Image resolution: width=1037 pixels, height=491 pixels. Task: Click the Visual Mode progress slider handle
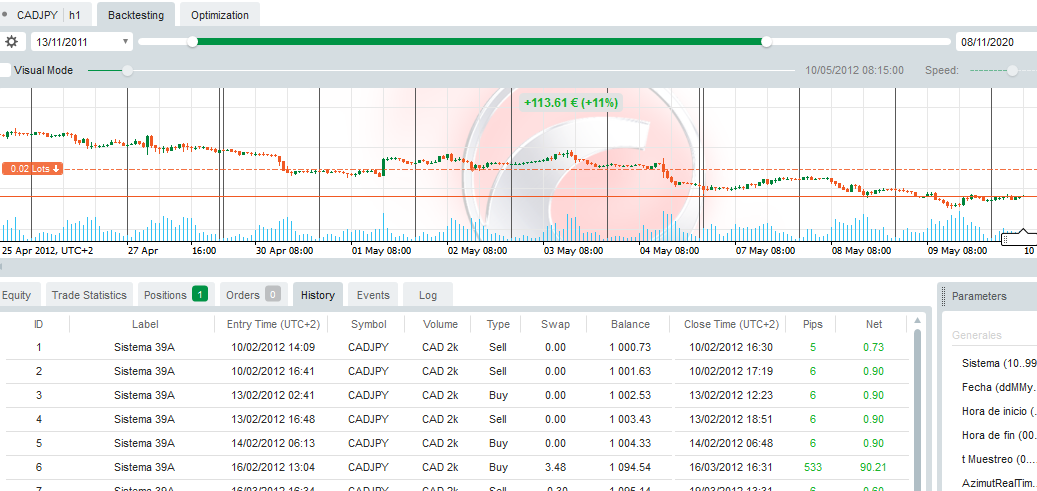[128, 70]
